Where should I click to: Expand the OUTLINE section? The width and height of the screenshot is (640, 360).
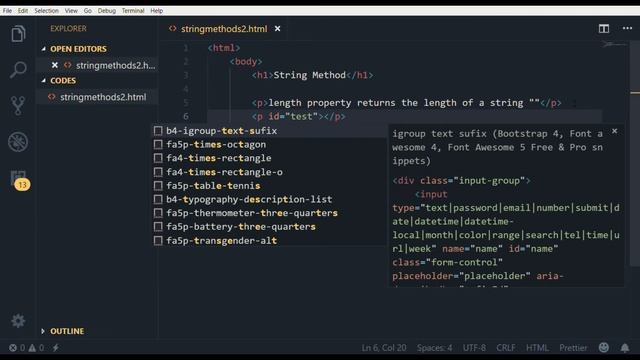point(43,331)
